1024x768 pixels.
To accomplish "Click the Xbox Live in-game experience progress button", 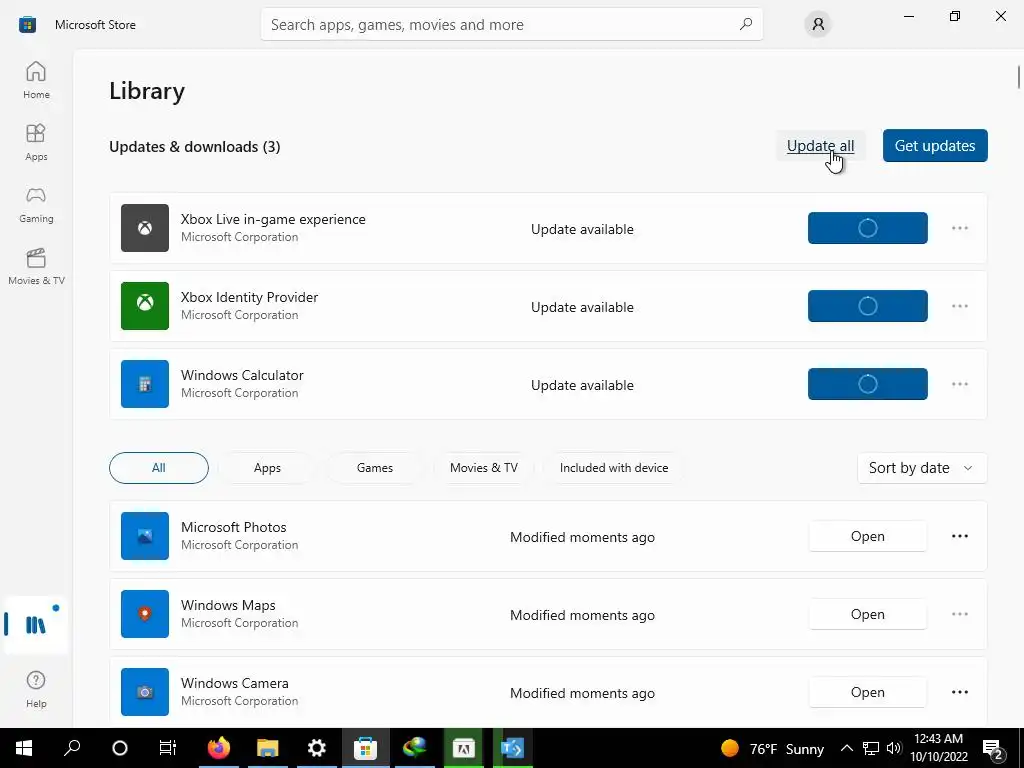I will click(867, 228).
